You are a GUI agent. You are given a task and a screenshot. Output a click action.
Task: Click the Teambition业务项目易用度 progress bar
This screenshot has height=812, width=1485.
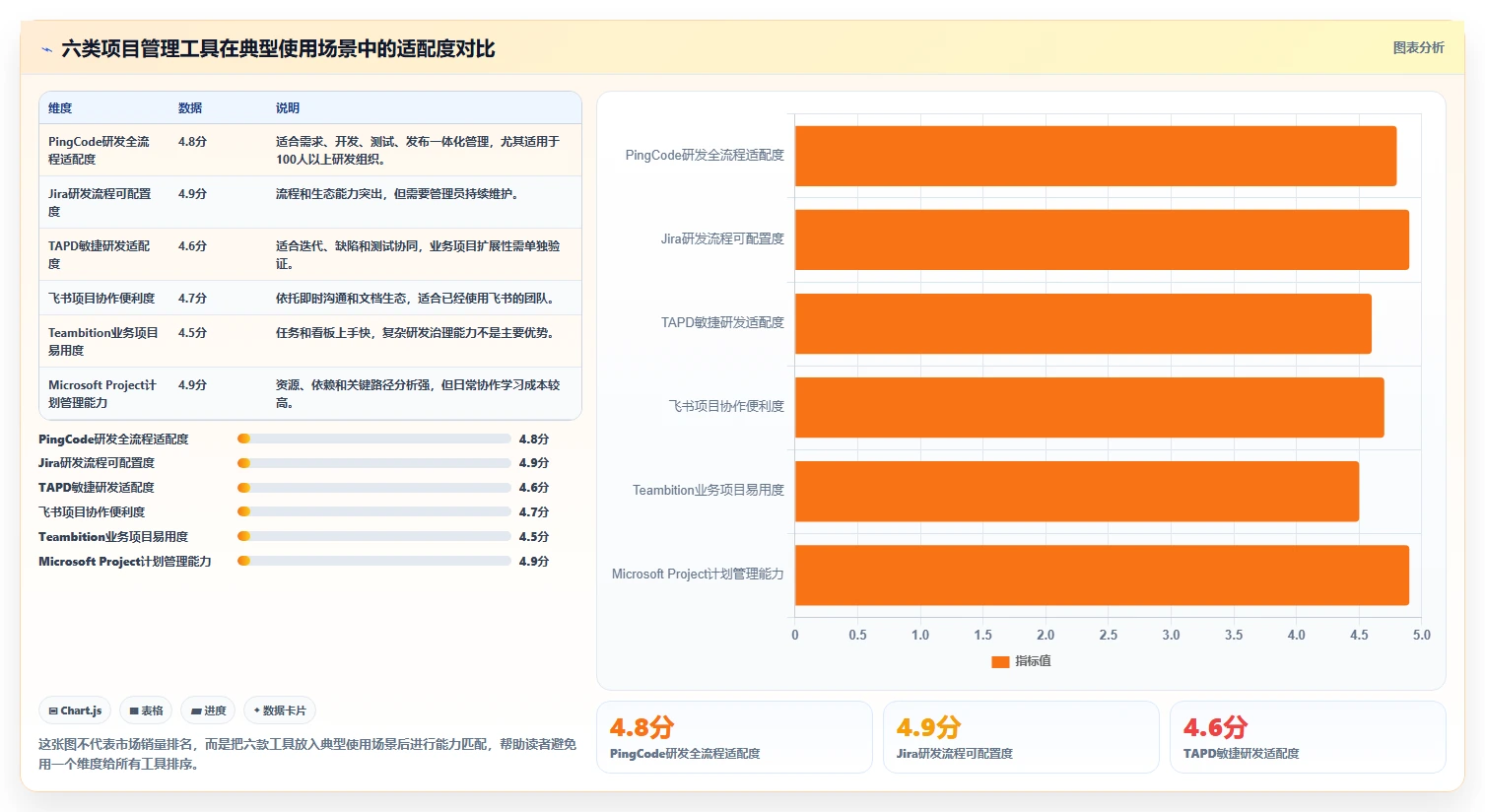[374, 536]
